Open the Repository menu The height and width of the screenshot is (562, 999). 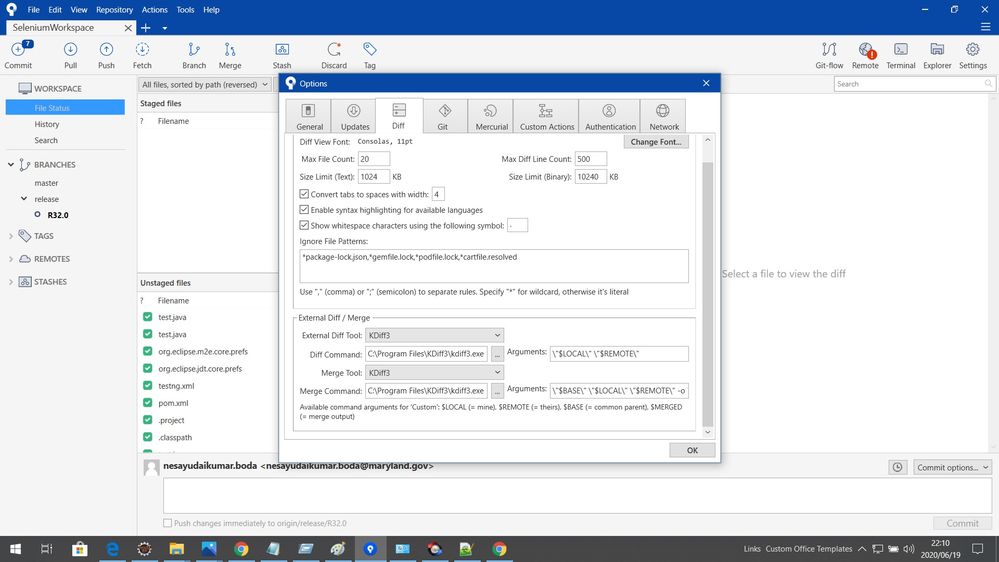coord(115,10)
